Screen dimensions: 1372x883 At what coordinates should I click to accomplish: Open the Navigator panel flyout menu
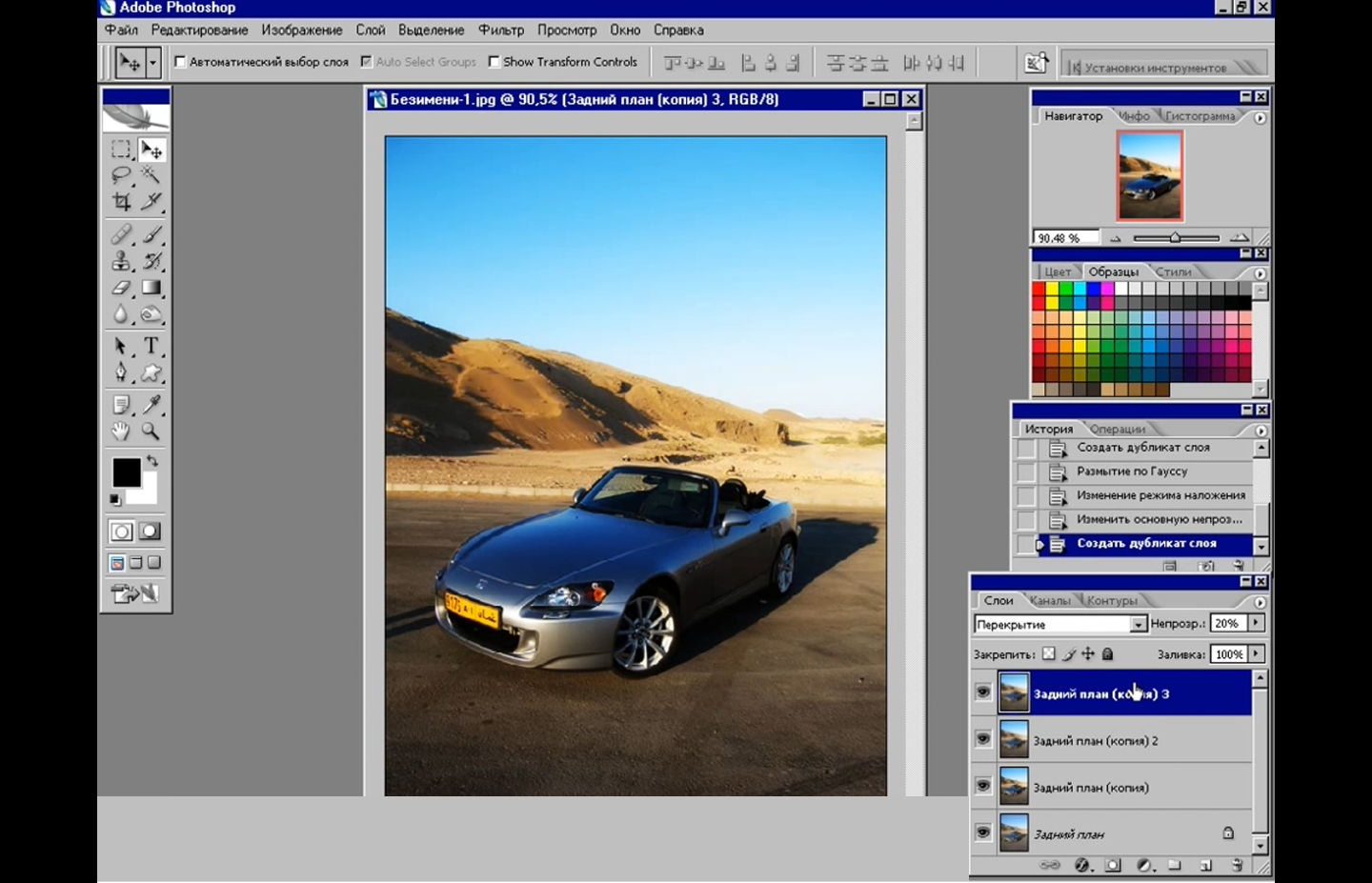[x=1260, y=118]
